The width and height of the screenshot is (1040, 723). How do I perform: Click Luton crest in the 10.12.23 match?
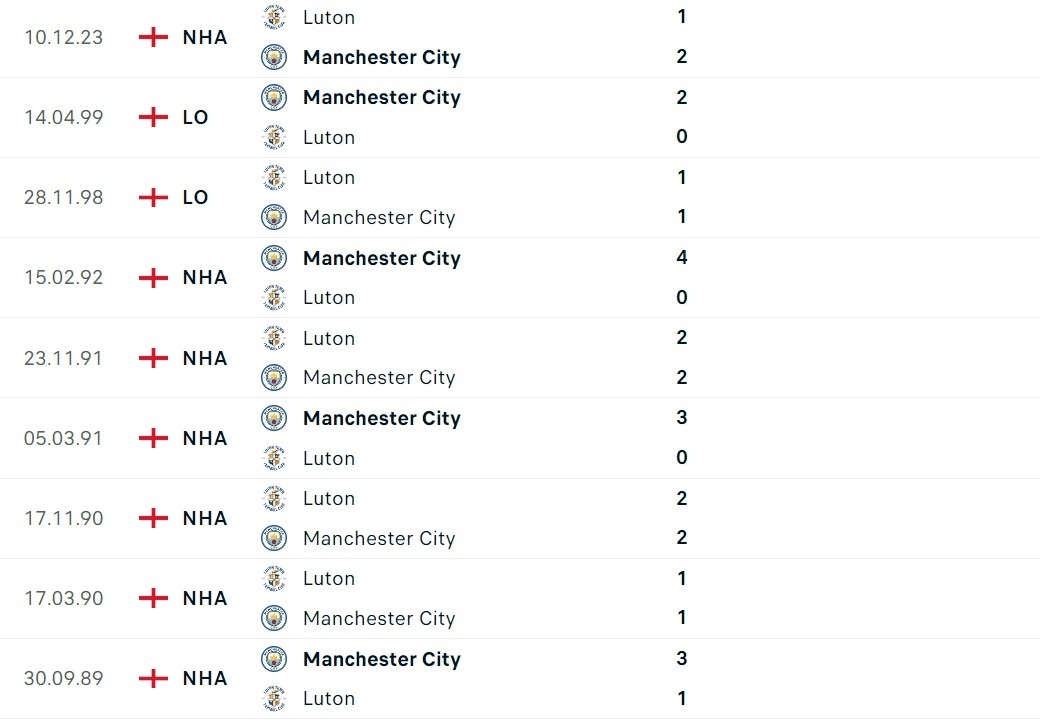click(273, 17)
